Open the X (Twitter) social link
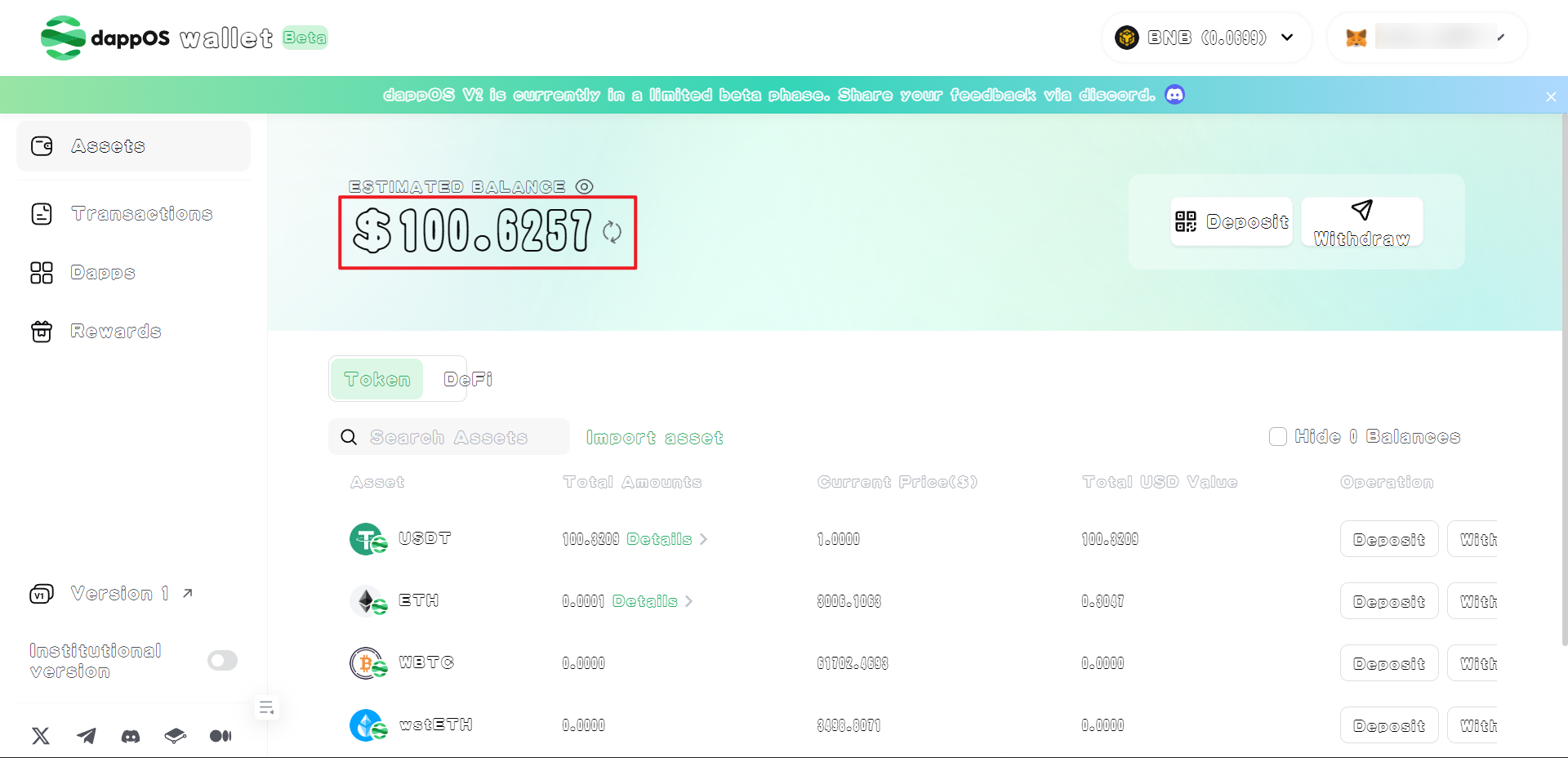 coord(41,736)
